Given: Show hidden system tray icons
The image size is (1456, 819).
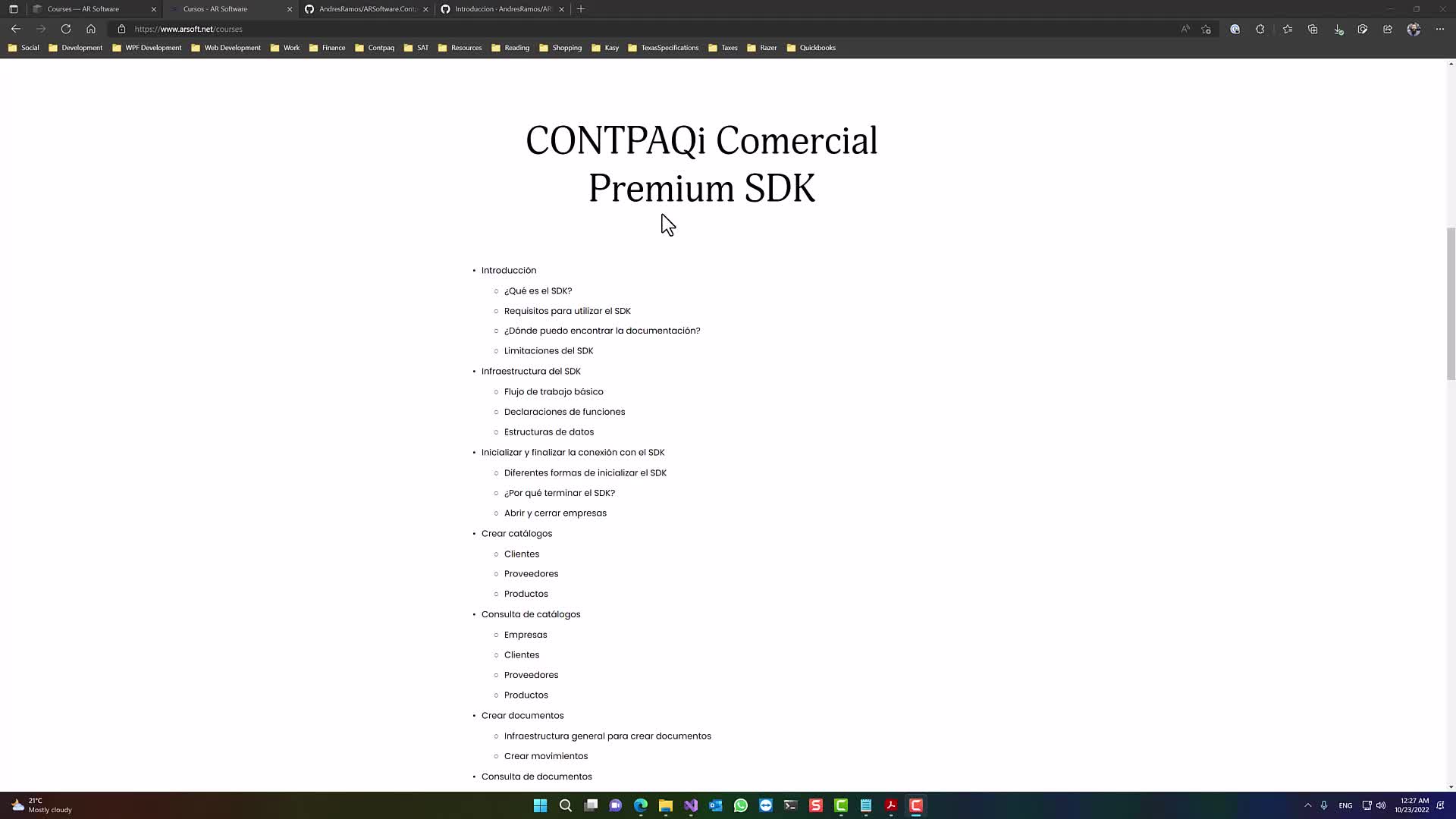Looking at the screenshot, I should 1307,805.
